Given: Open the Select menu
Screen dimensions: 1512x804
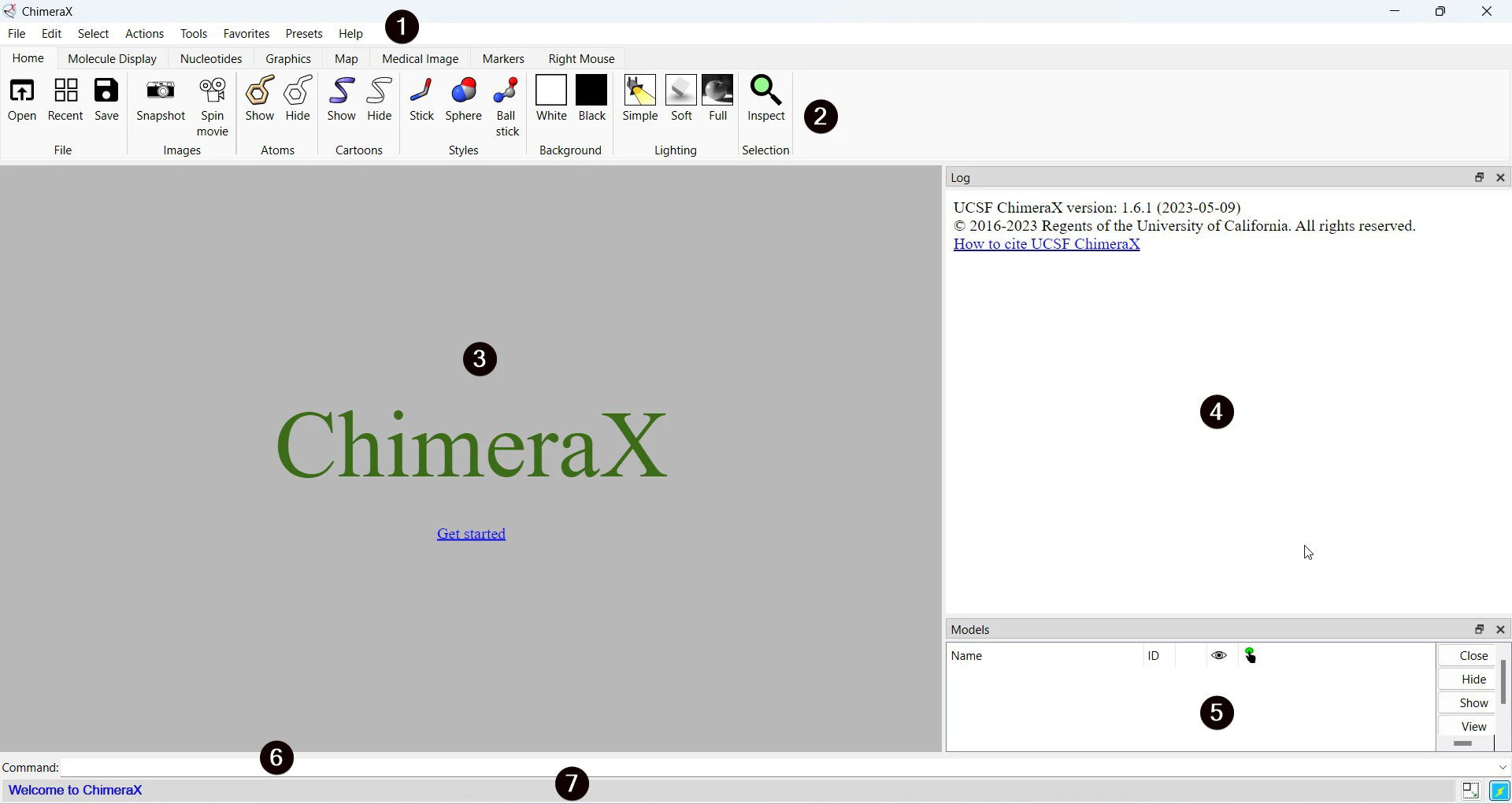Looking at the screenshot, I should tap(93, 34).
